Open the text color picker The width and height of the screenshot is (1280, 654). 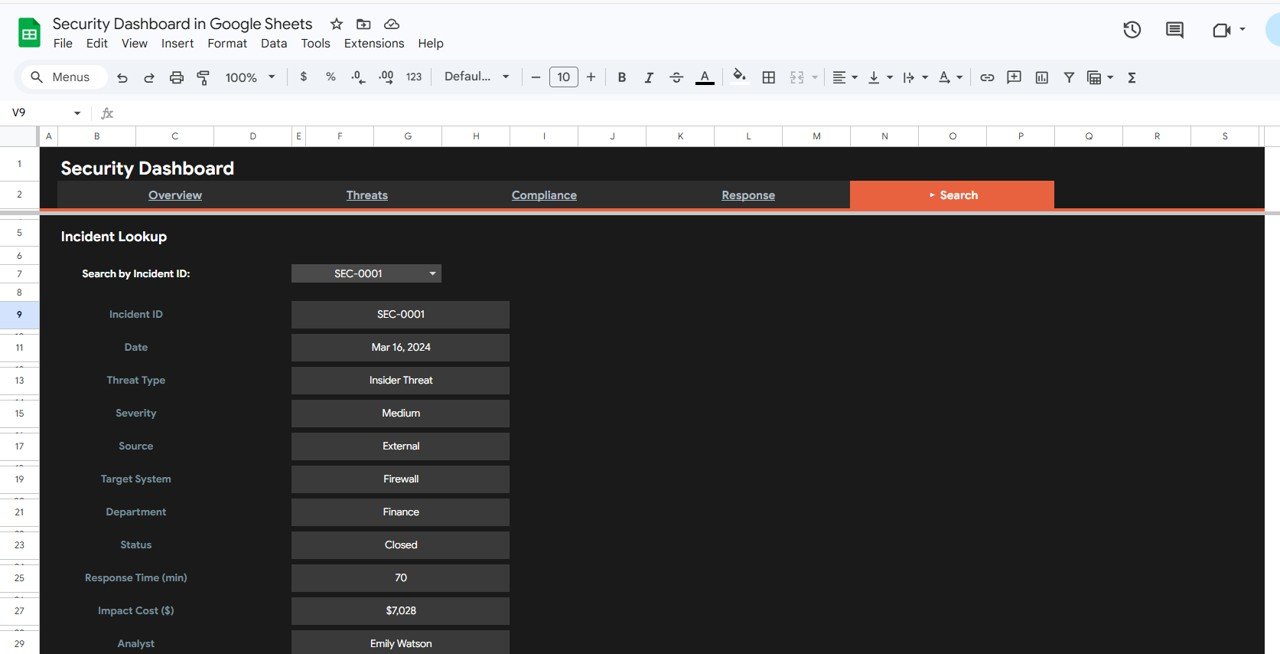pos(704,76)
